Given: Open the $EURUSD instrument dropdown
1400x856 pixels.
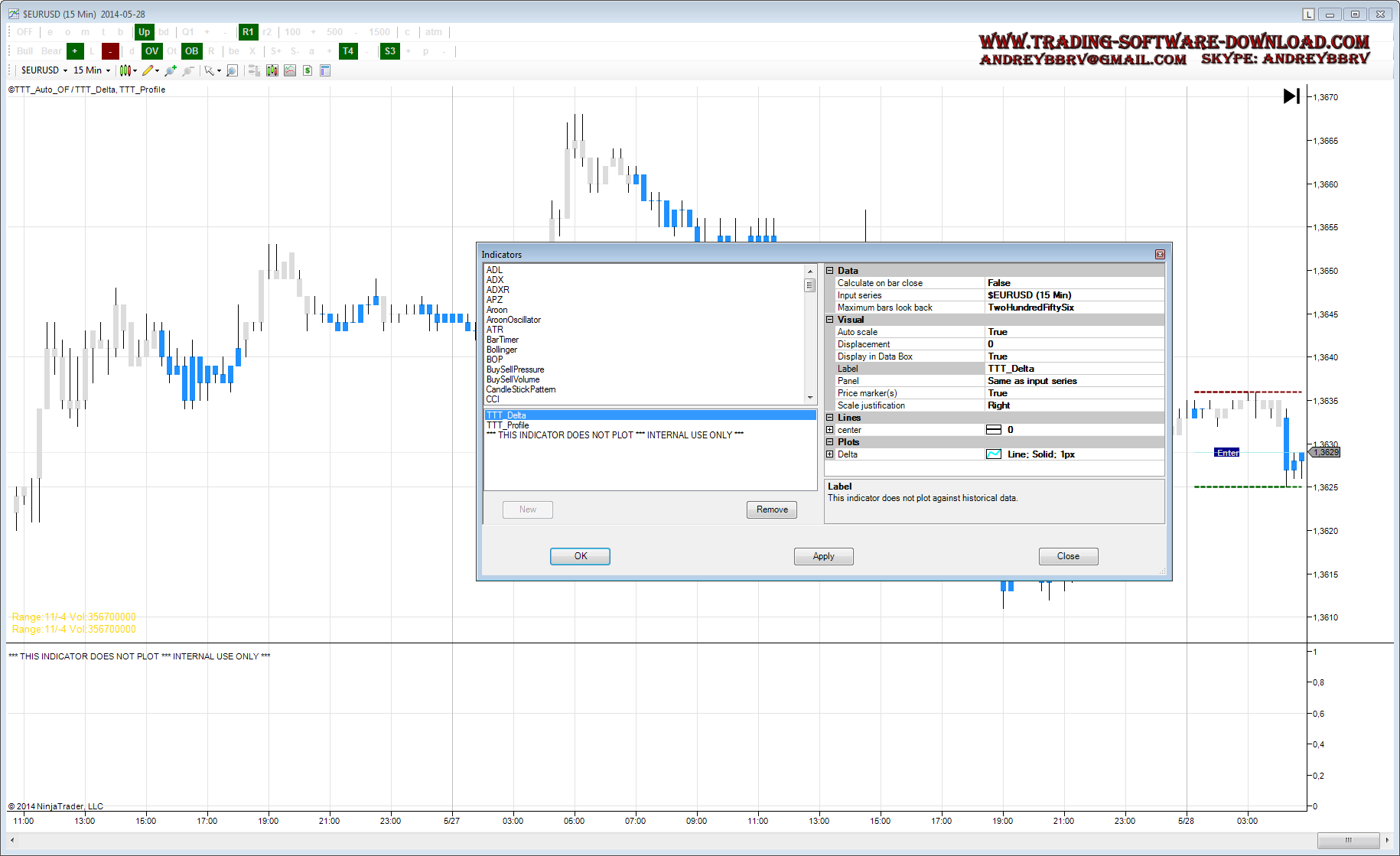Looking at the screenshot, I should click(44, 70).
